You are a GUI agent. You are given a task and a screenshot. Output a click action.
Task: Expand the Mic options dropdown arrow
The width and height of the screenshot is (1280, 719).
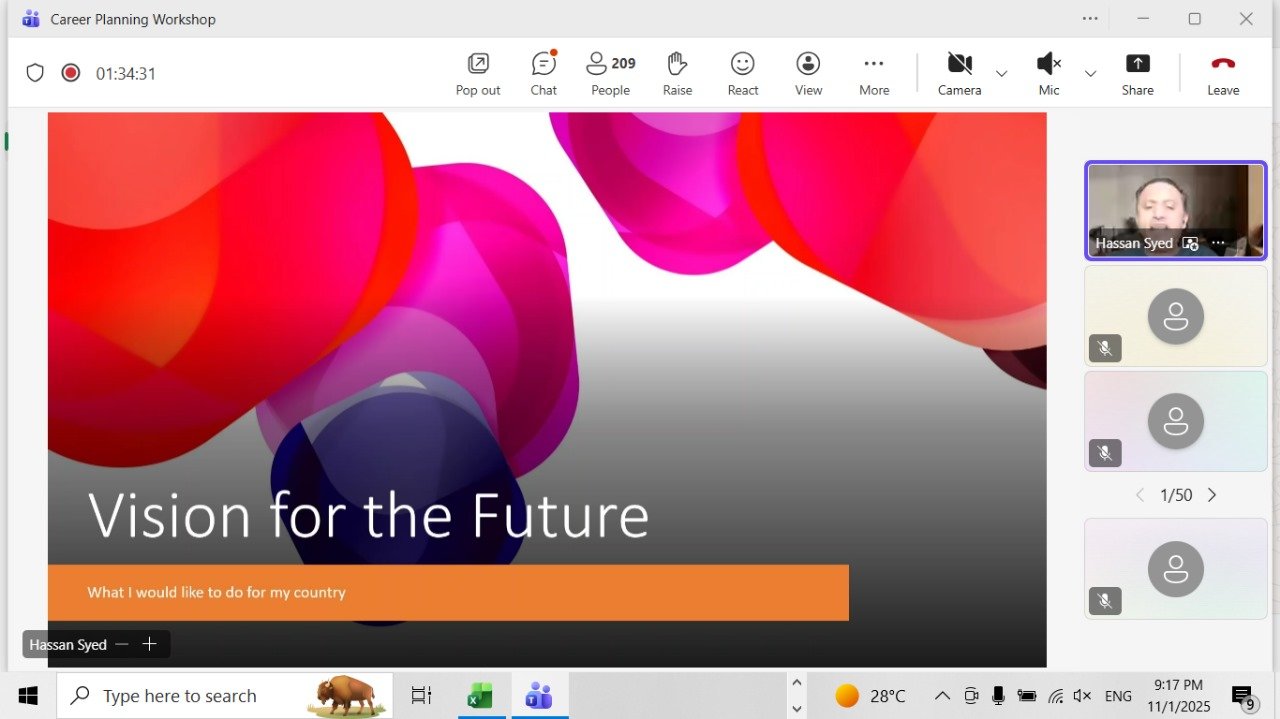1090,74
